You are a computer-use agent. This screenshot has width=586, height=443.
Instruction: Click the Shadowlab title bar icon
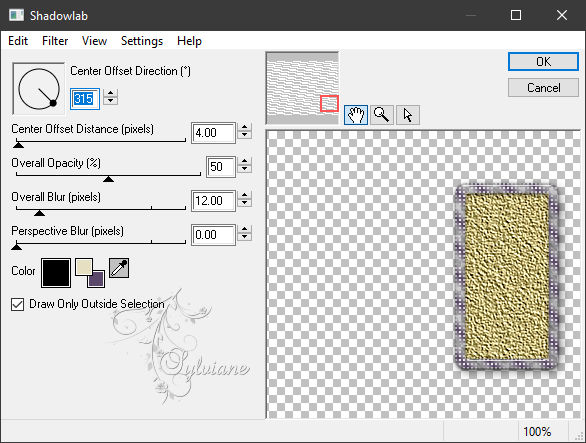click(16, 15)
